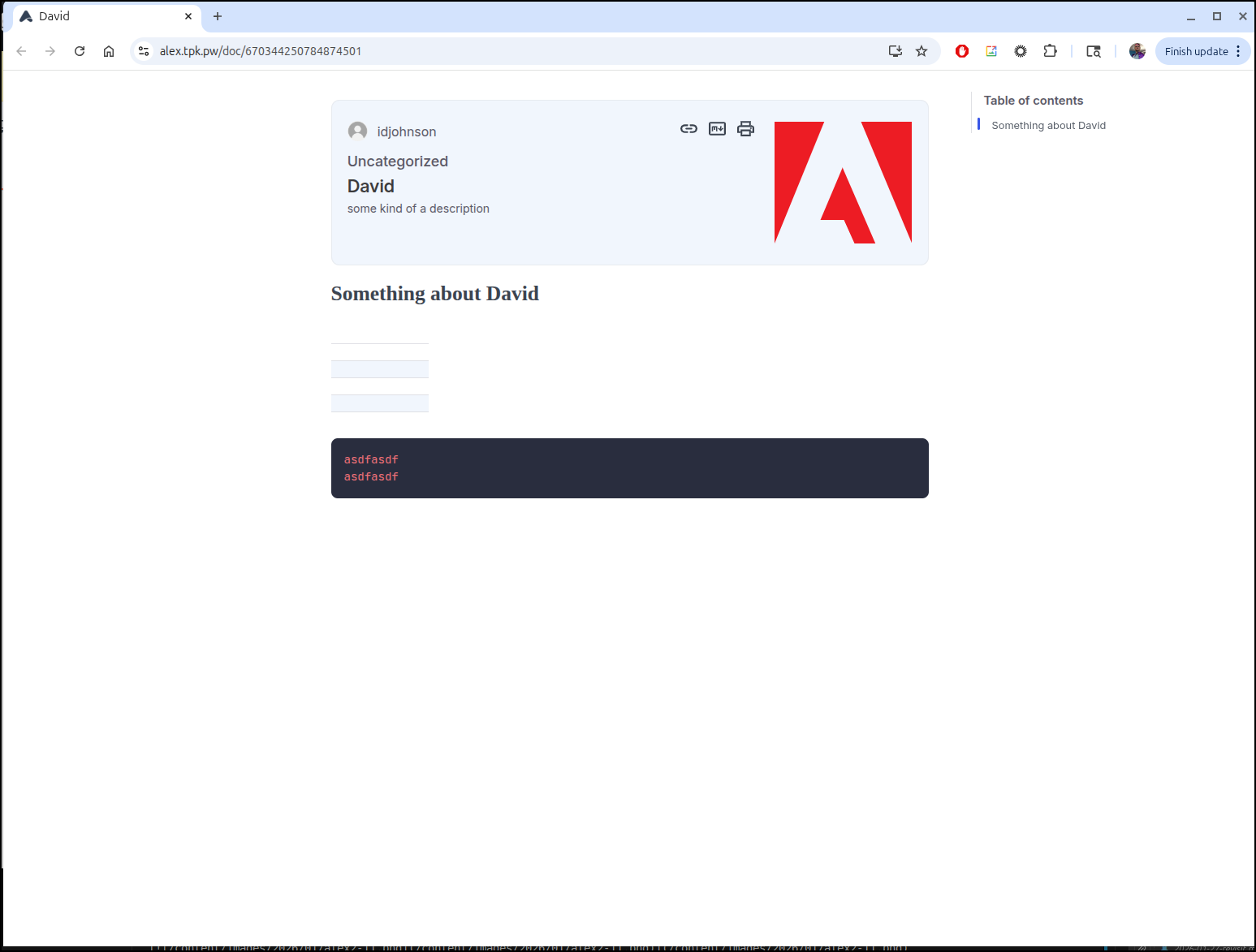Click the idjohnson user avatar icon

(357, 131)
